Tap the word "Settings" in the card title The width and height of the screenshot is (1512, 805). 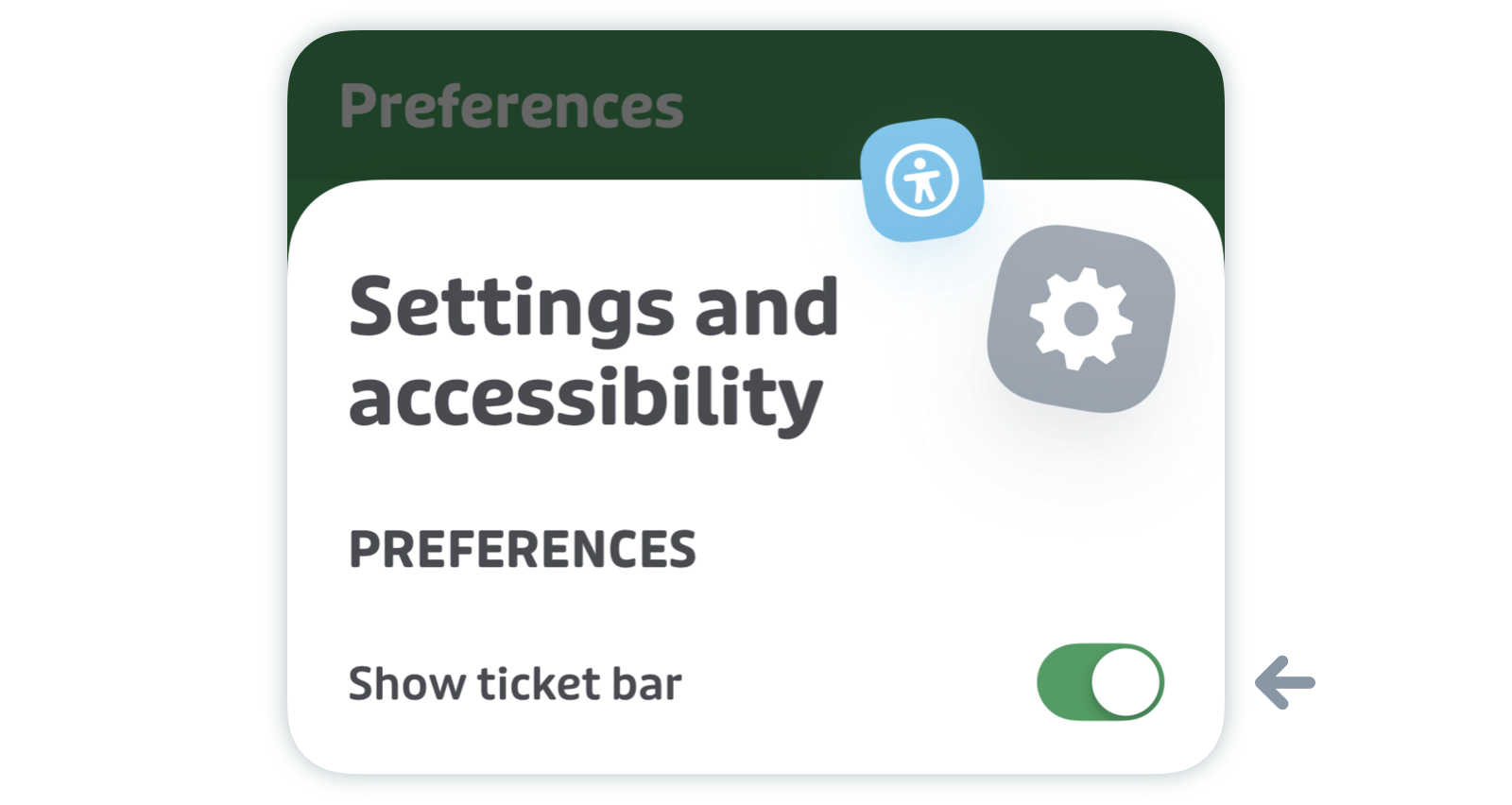pos(512,308)
